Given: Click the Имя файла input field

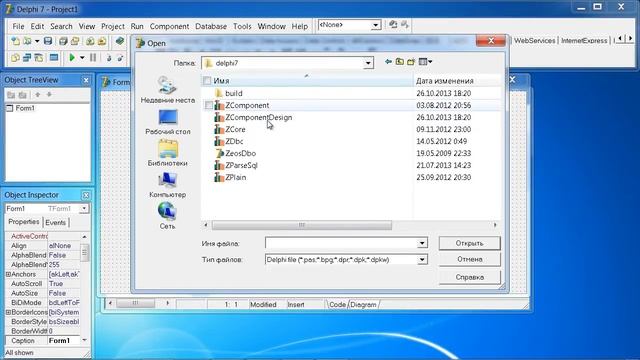Looking at the screenshot, I should click(x=341, y=243).
